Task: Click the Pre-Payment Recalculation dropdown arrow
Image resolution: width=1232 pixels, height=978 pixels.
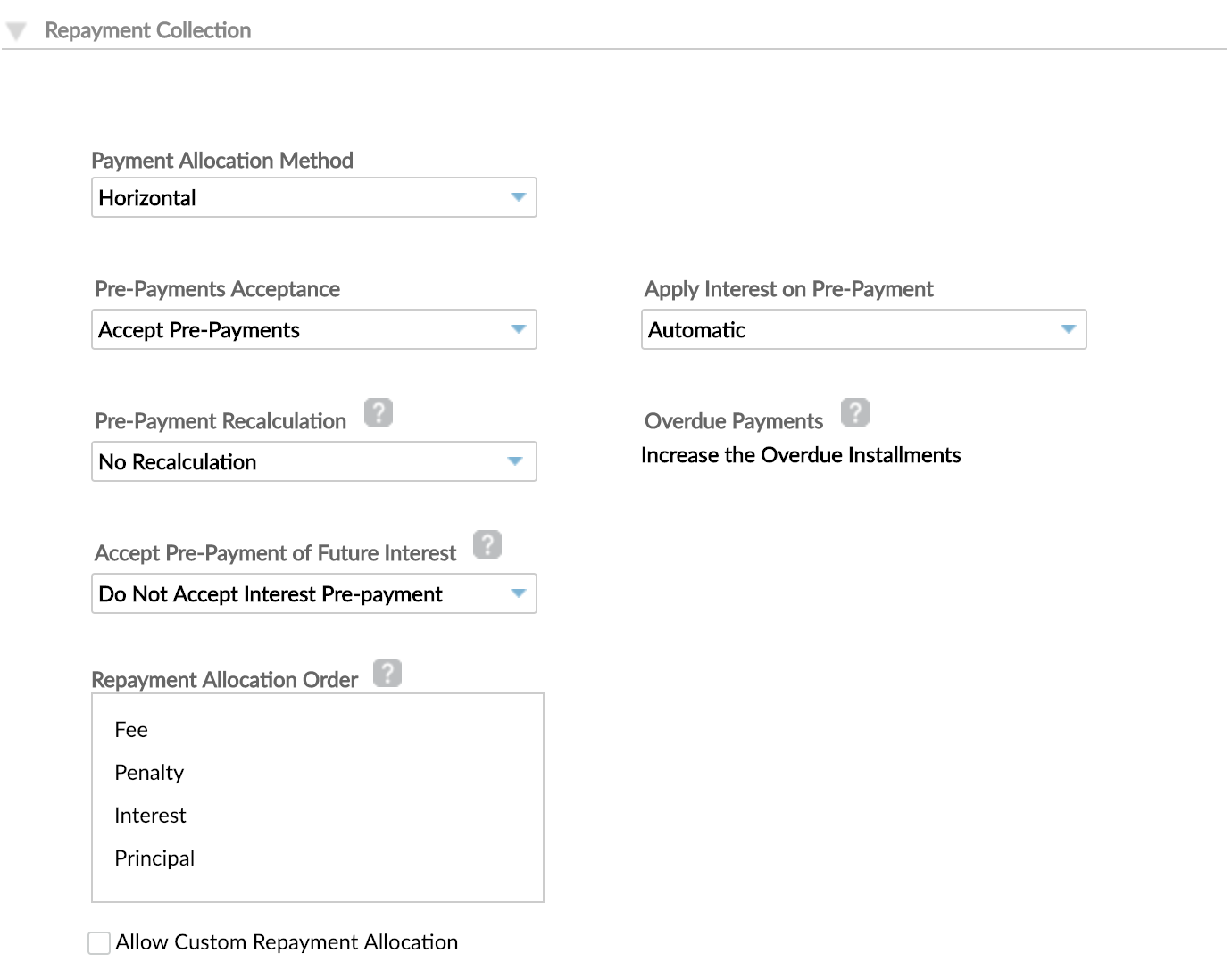Action: tap(514, 461)
